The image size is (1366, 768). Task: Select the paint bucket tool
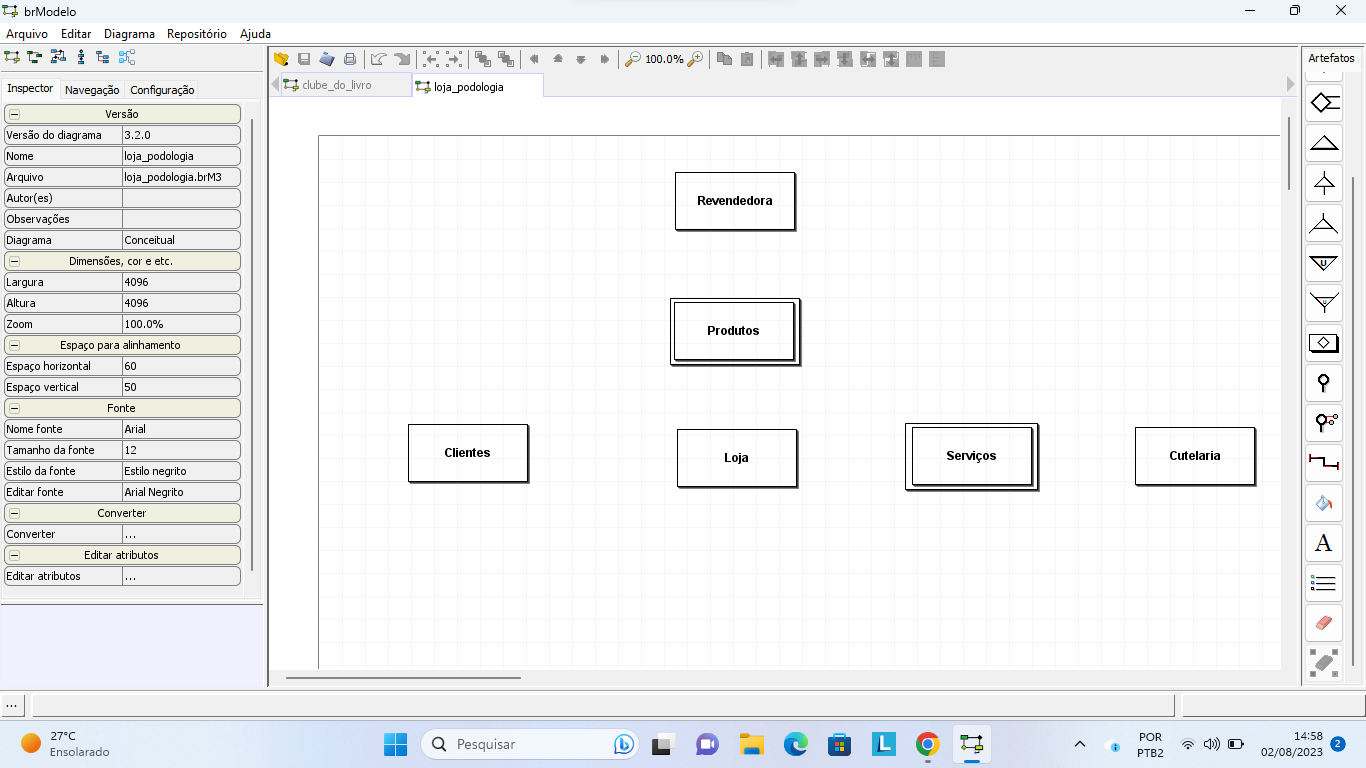[x=1324, y=503]
